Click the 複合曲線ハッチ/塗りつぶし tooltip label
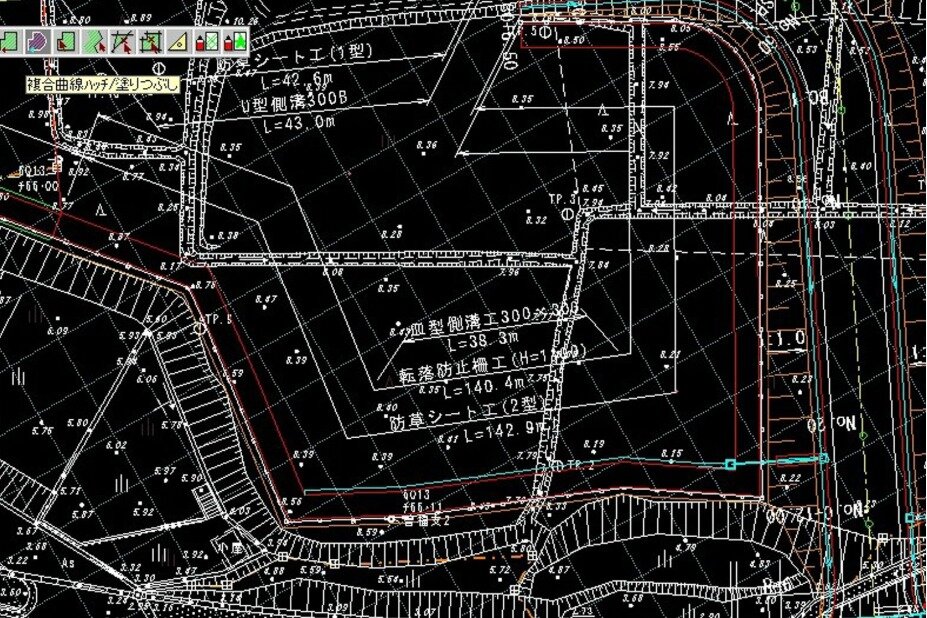The height and width of the screenshot is (618, 927). tap(103, 85)
